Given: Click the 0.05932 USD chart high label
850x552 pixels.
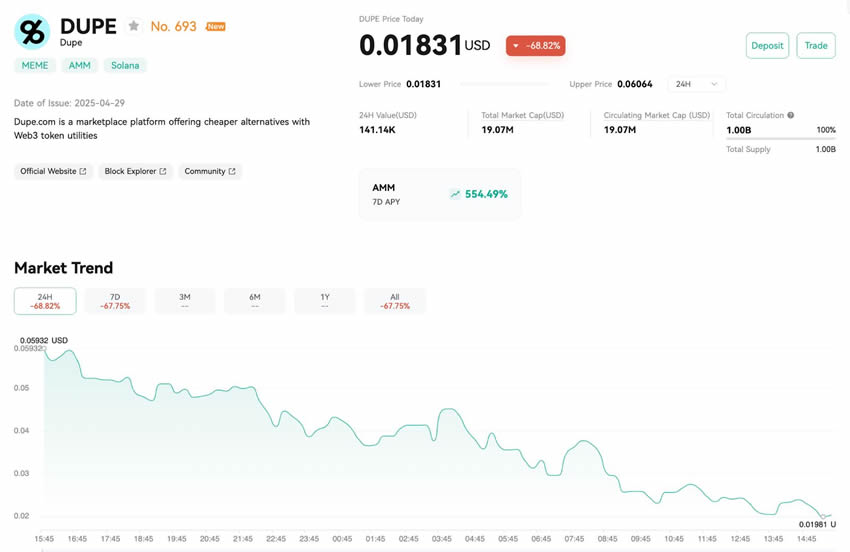Looking at the screenshot, I should pyautogui.click(x=44, y=341).
